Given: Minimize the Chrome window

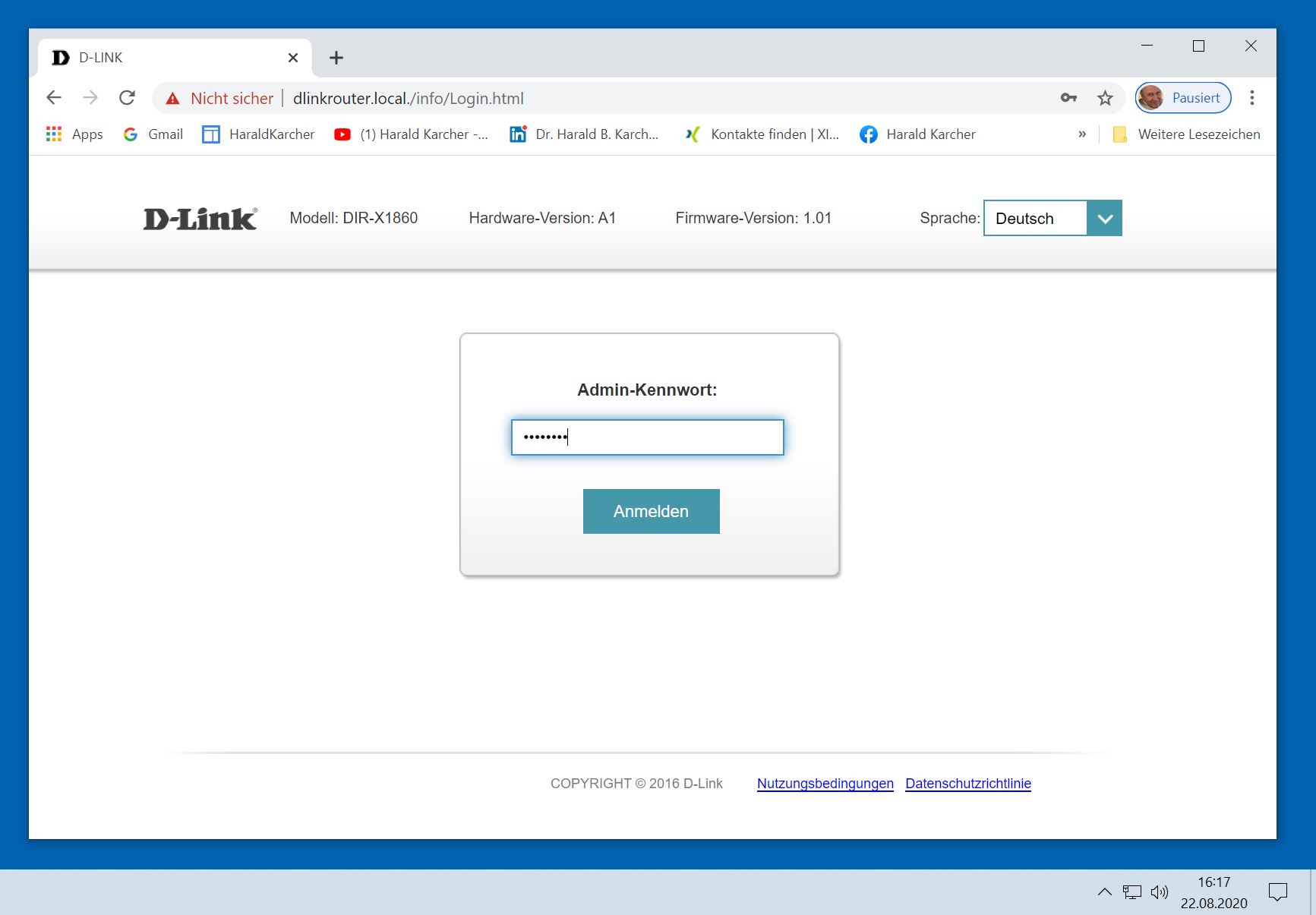Looking at the screenshot, I should click(1147, 46).
